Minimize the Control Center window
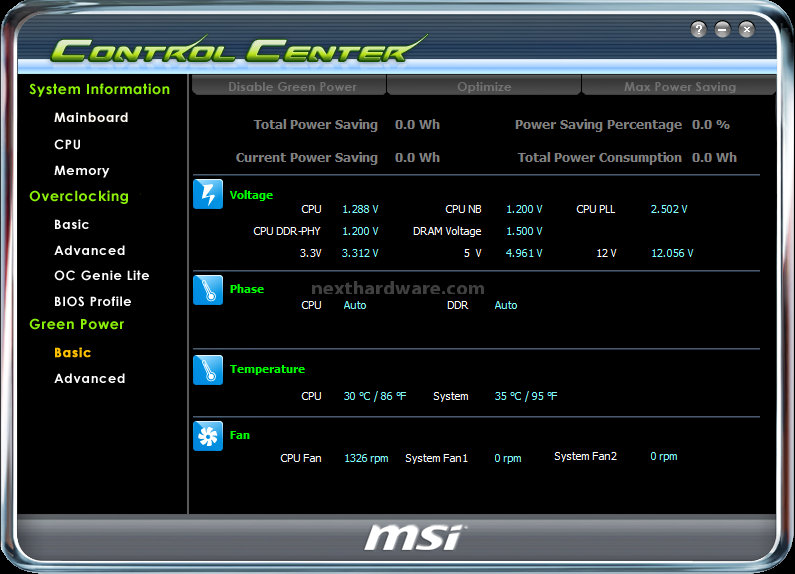 pos(722,29)
